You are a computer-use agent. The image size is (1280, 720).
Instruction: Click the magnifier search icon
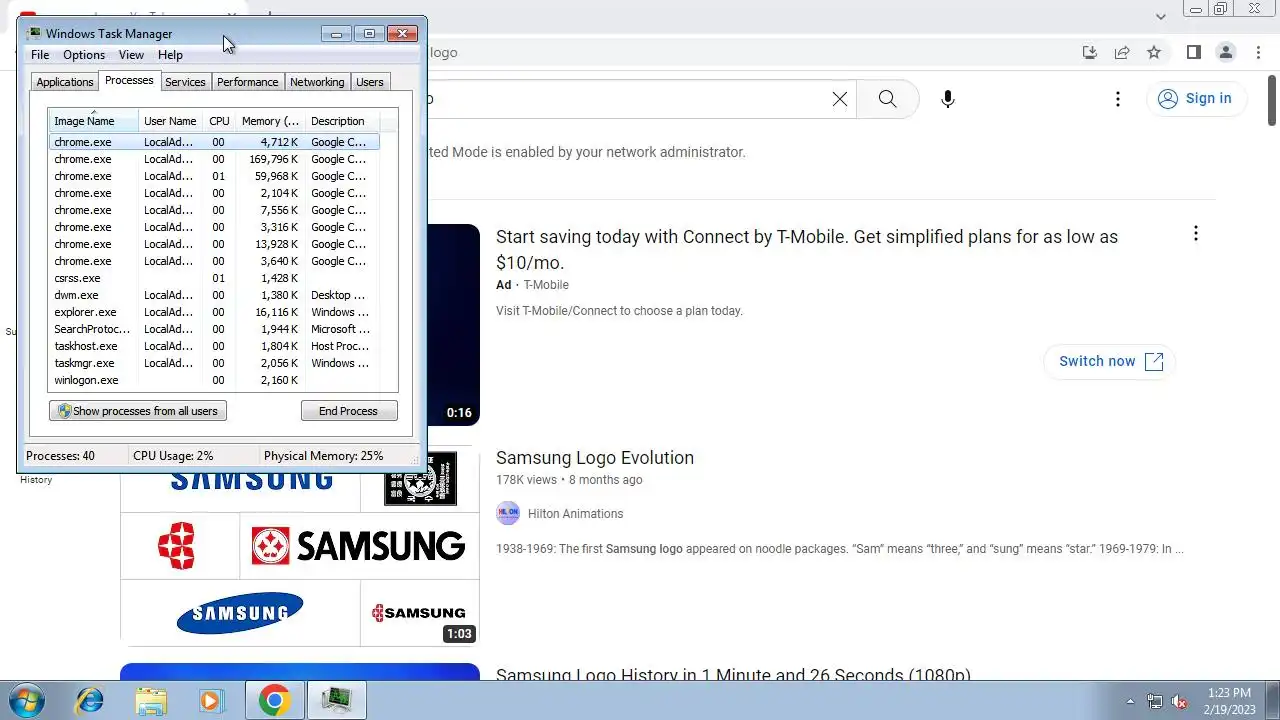tap(887, 99)
